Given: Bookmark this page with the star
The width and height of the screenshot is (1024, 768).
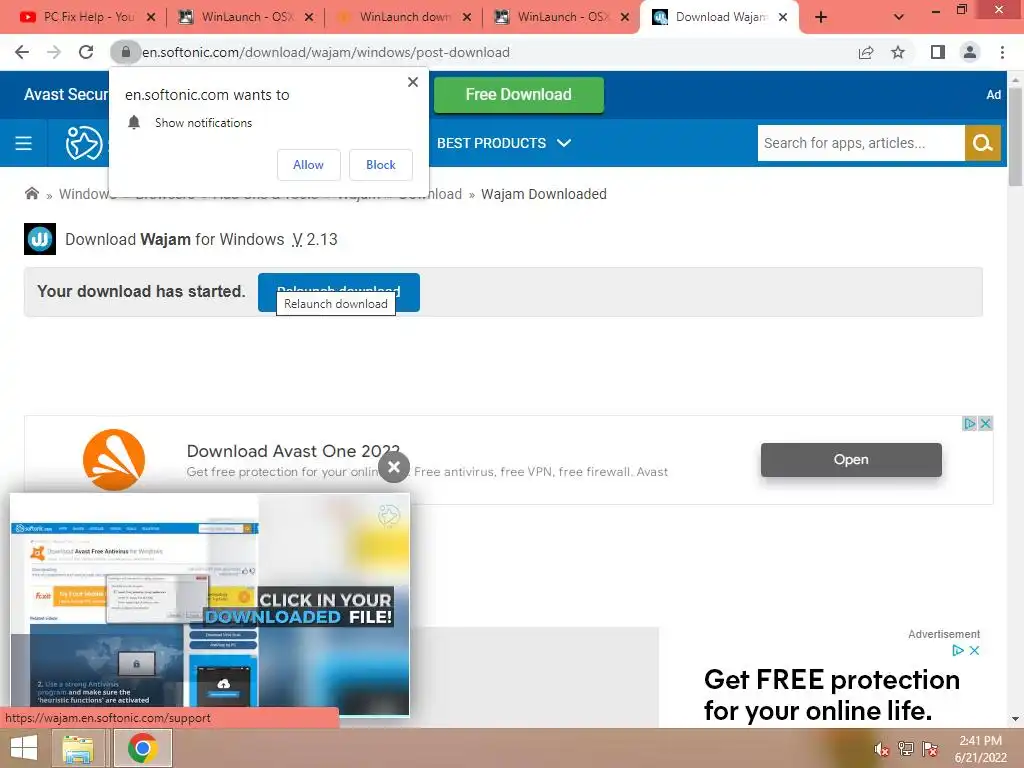Looking at the screenshot, I should point(898,52).
